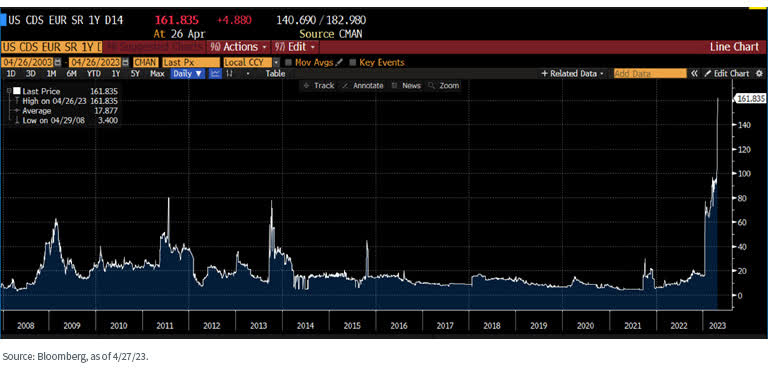Select the 1M range
Screen dimensions: 768x377
coord(51,73)
